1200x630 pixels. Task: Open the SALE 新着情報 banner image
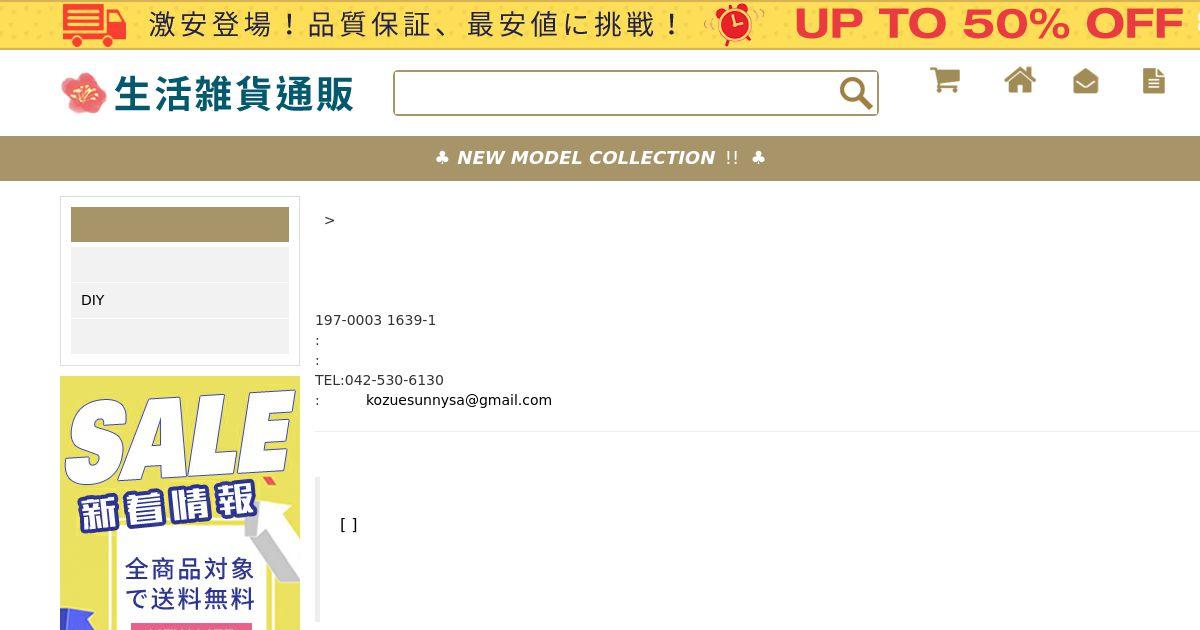click(180, 503)
